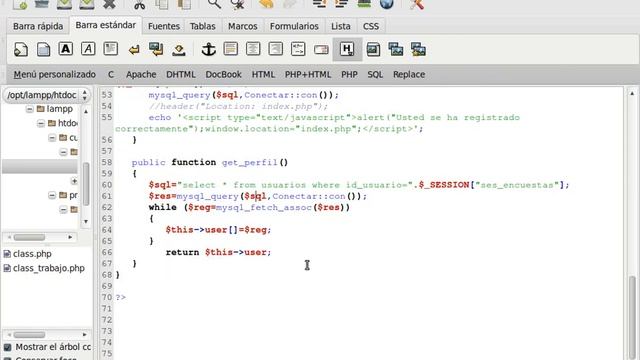640x360 pixels.
Task: Apply italic with the italic A icon
Action: (88, 49)
